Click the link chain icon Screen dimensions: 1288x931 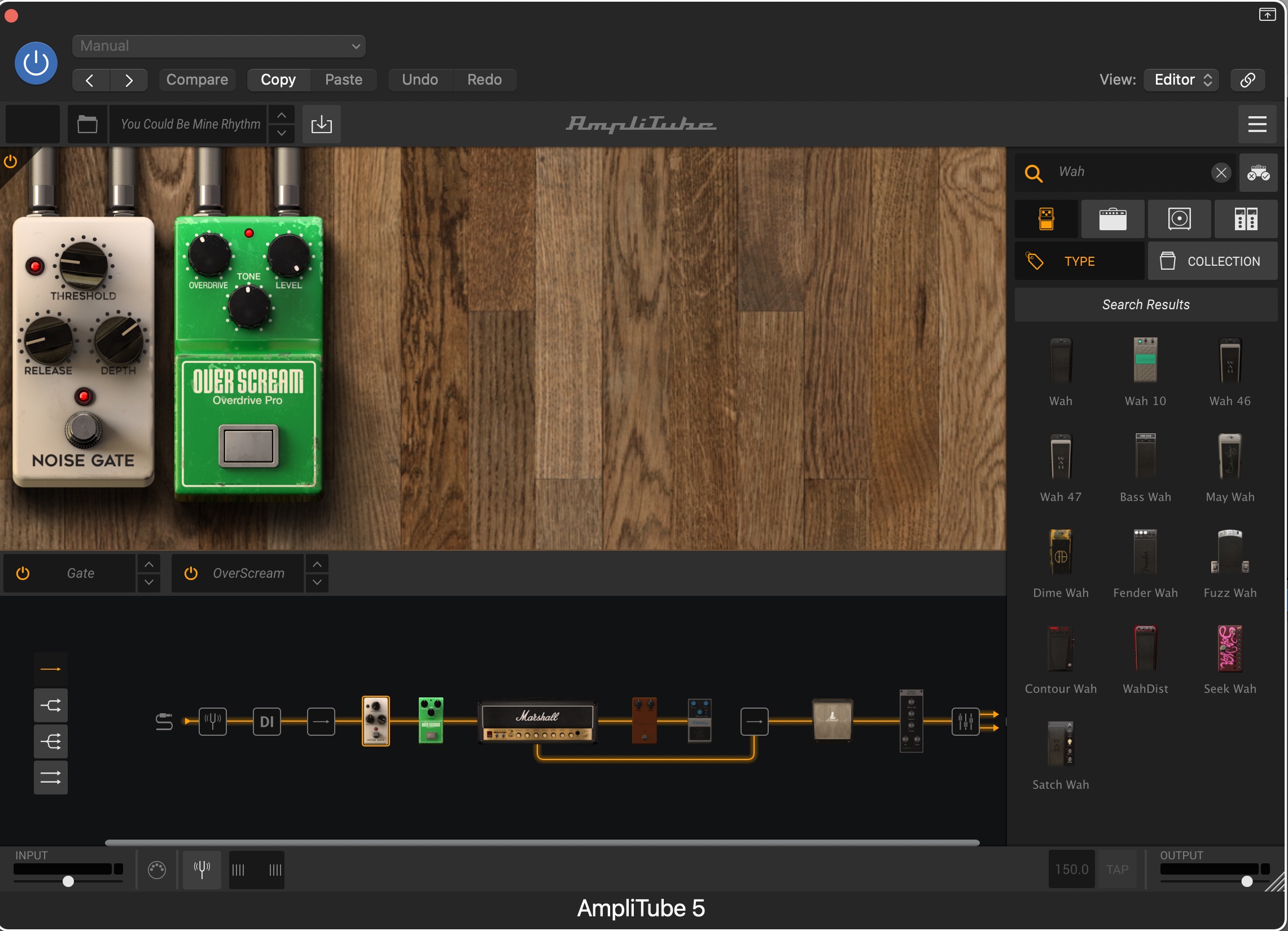(x=1248, y=80)
